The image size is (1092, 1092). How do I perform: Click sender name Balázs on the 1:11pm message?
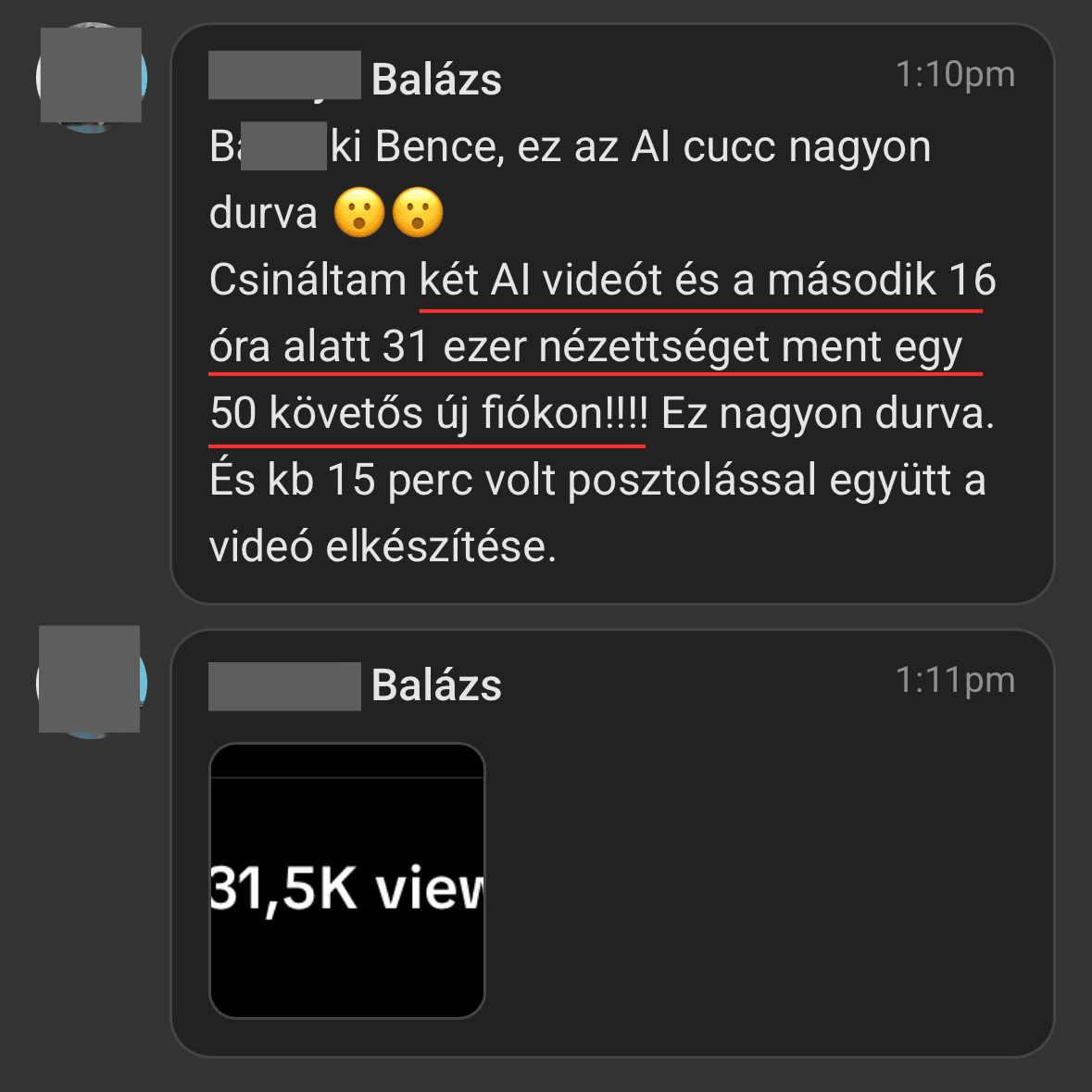(x=436, y=684)
